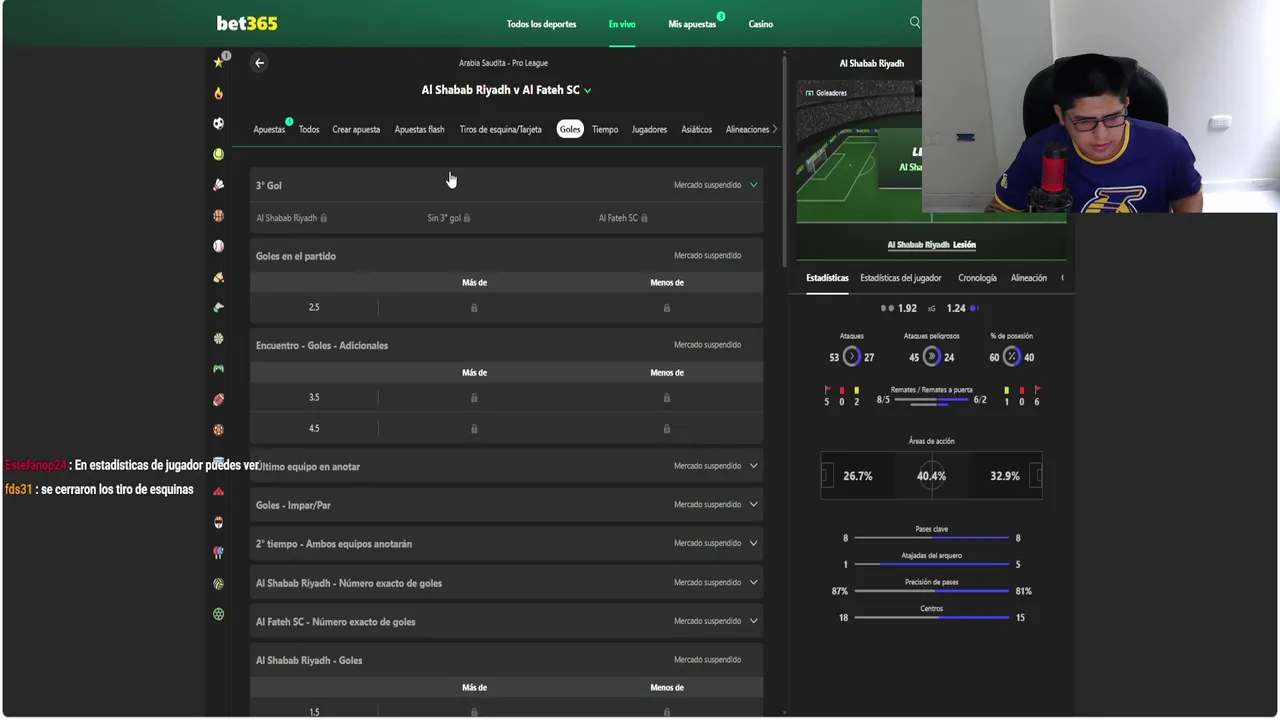
Task: Expand Al Fateh SC número exacto de goles
Action: (754, 621)
